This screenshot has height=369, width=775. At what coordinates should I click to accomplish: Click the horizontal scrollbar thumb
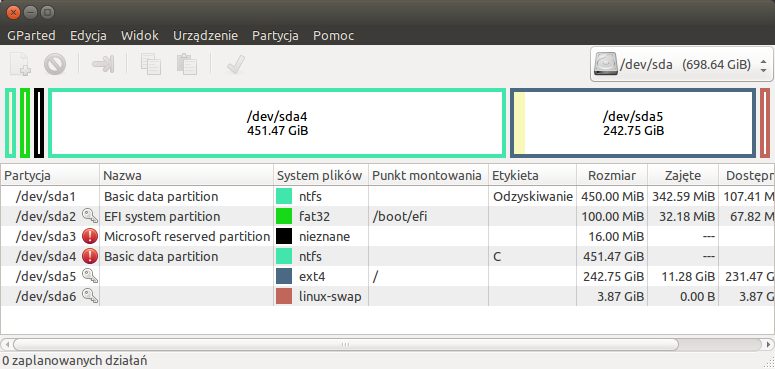coord(345,344)
